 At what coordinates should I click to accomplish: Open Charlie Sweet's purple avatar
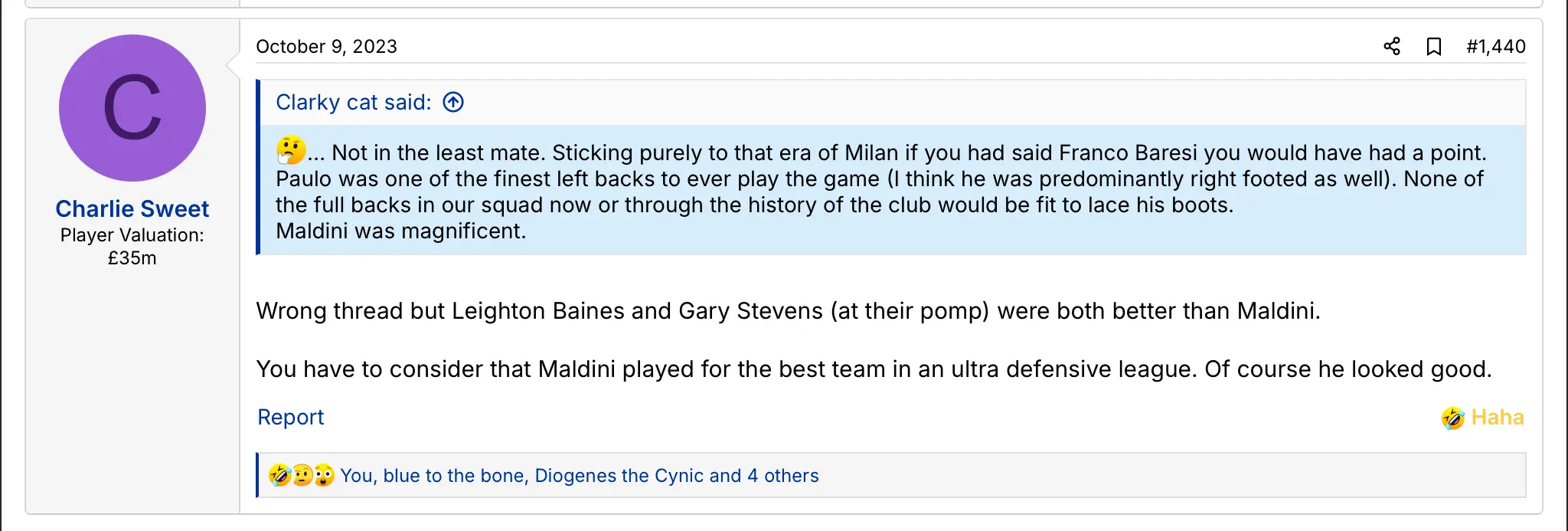click(x=132, y=108)
